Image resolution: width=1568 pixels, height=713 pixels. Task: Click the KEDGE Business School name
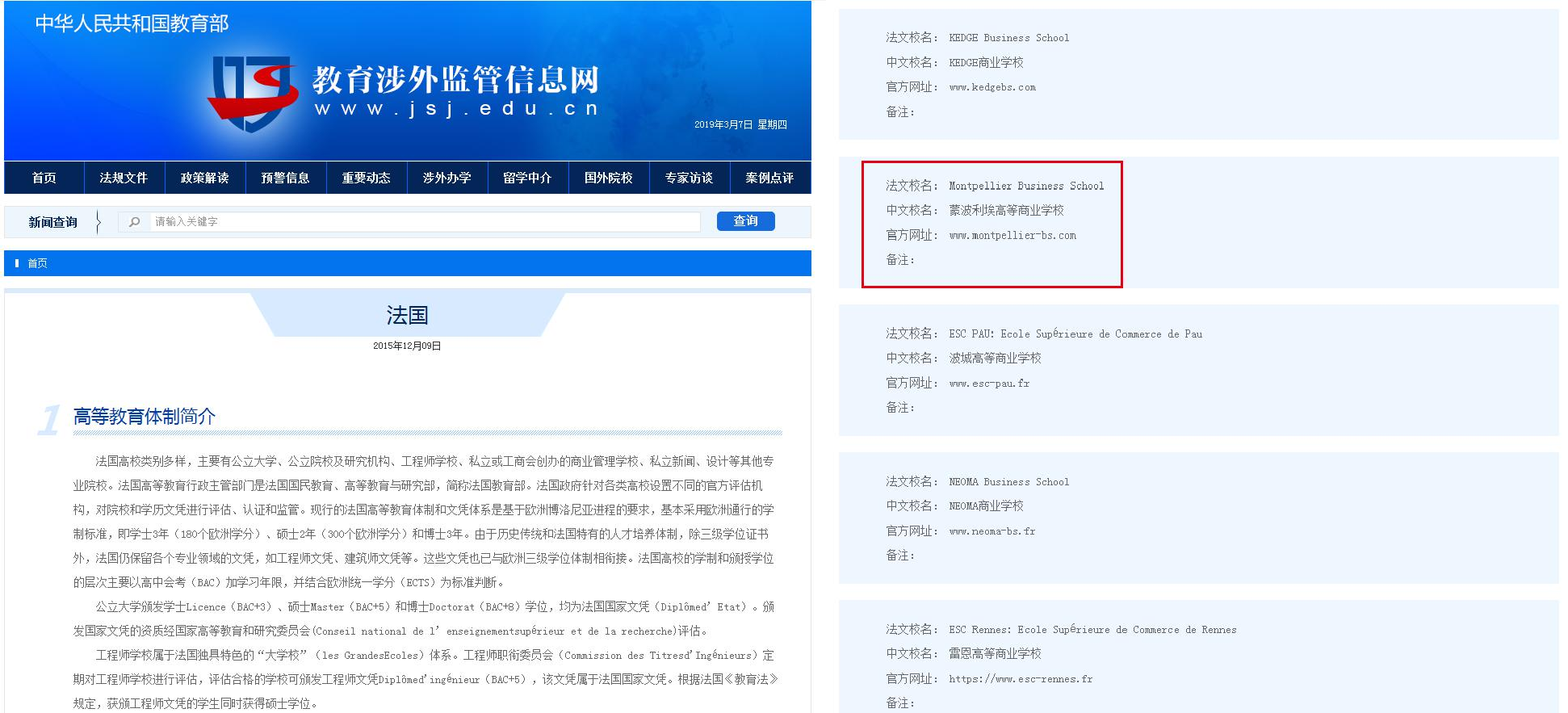click(1008, 38)
